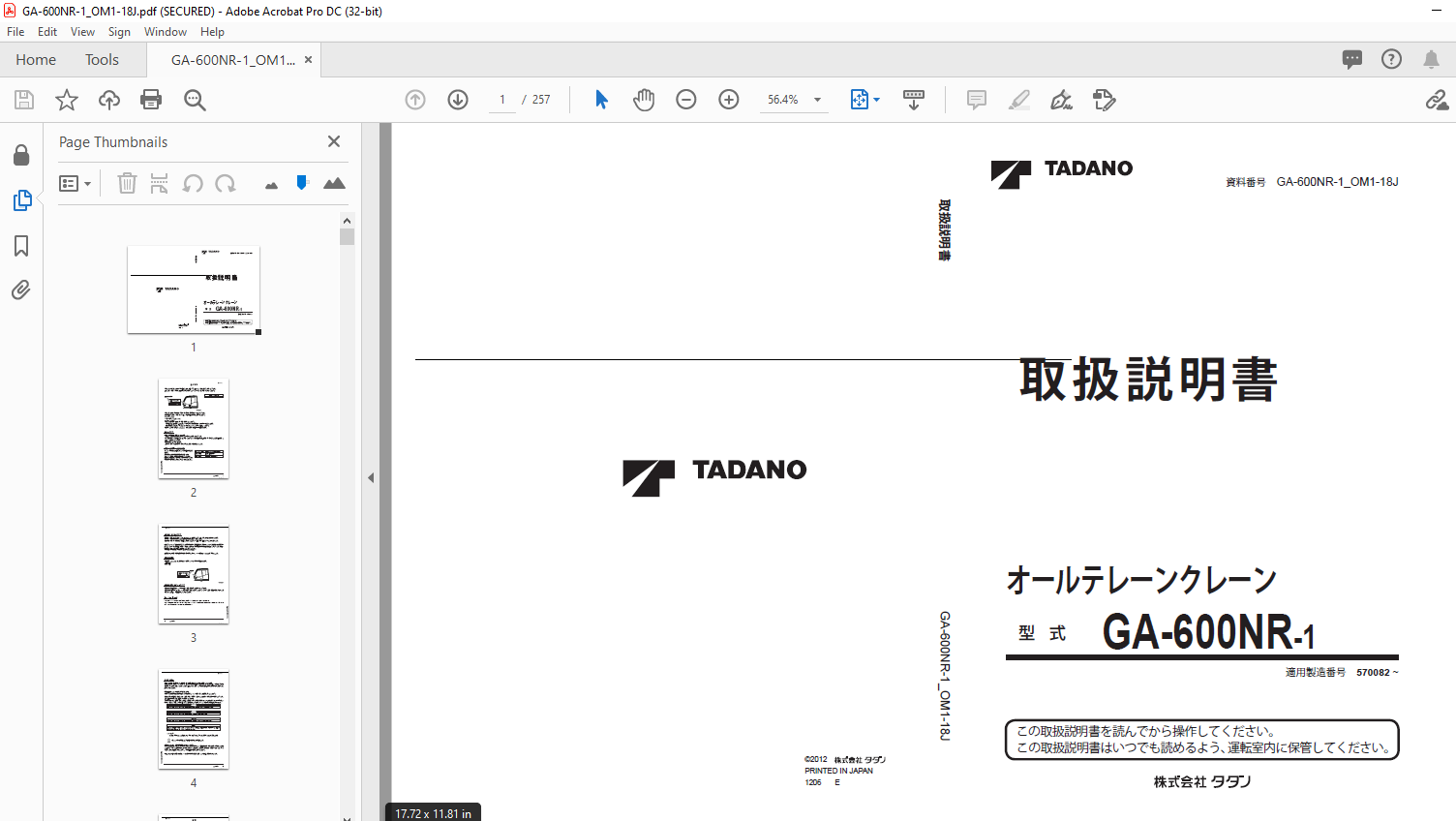Select the GA-600NR-1_OM1 document tab
1456x821 pixels.
[x=232, y=59]
